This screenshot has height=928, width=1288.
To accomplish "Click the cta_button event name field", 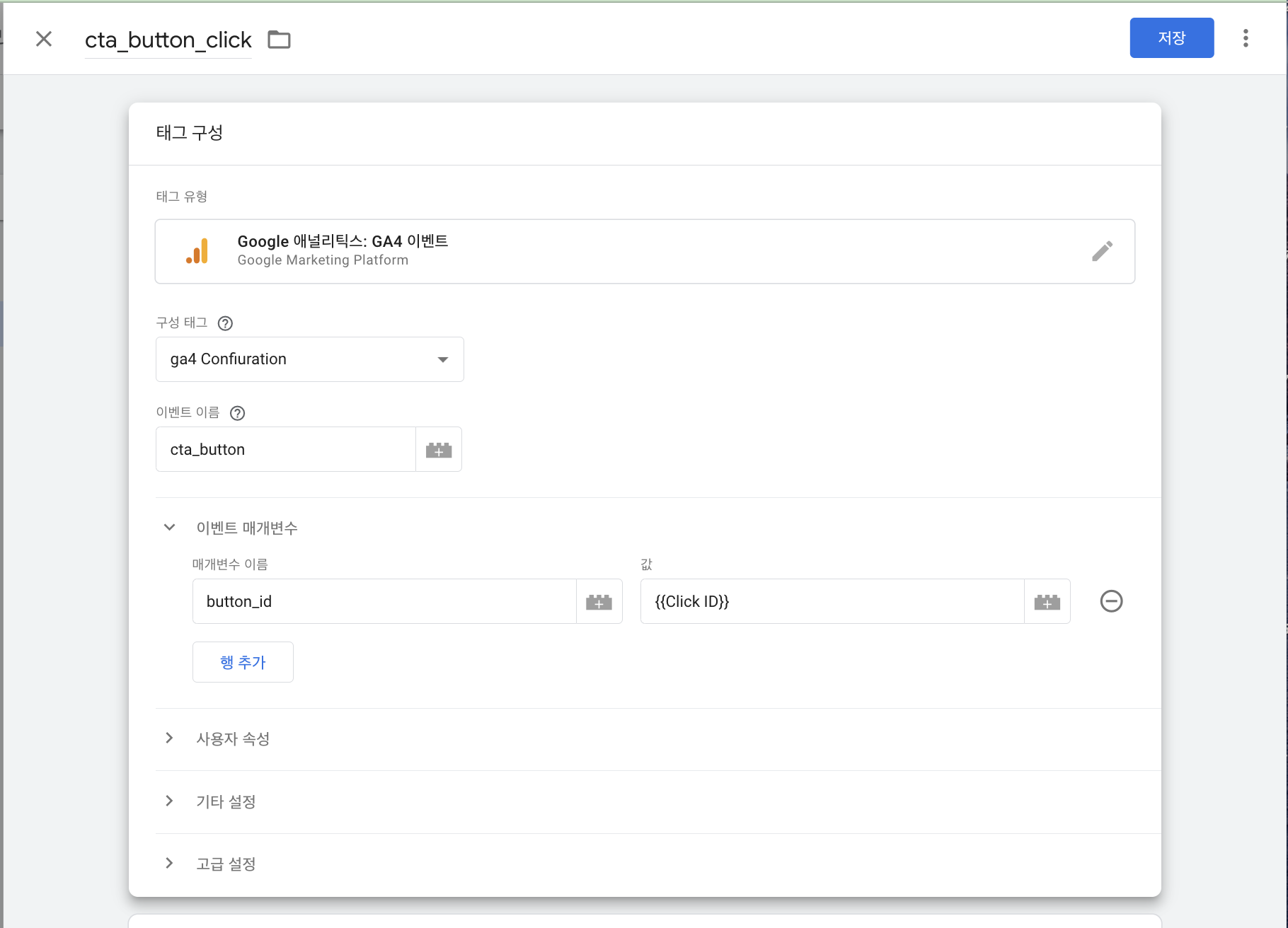I will [x=286, y=449].
